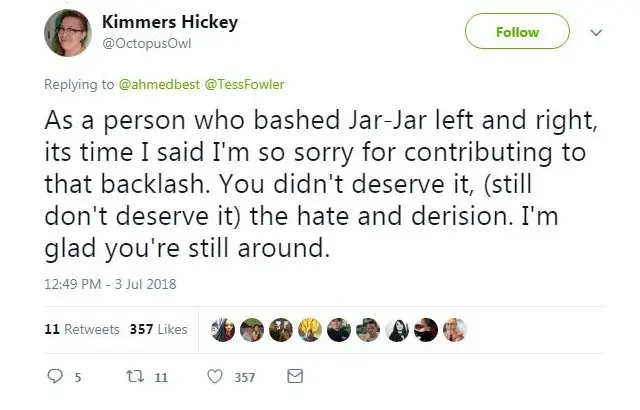The height and width of the screenshot is (410, 640).
Task: Click the tweet timestamp 12:49 PM
Action: point(110,284)
